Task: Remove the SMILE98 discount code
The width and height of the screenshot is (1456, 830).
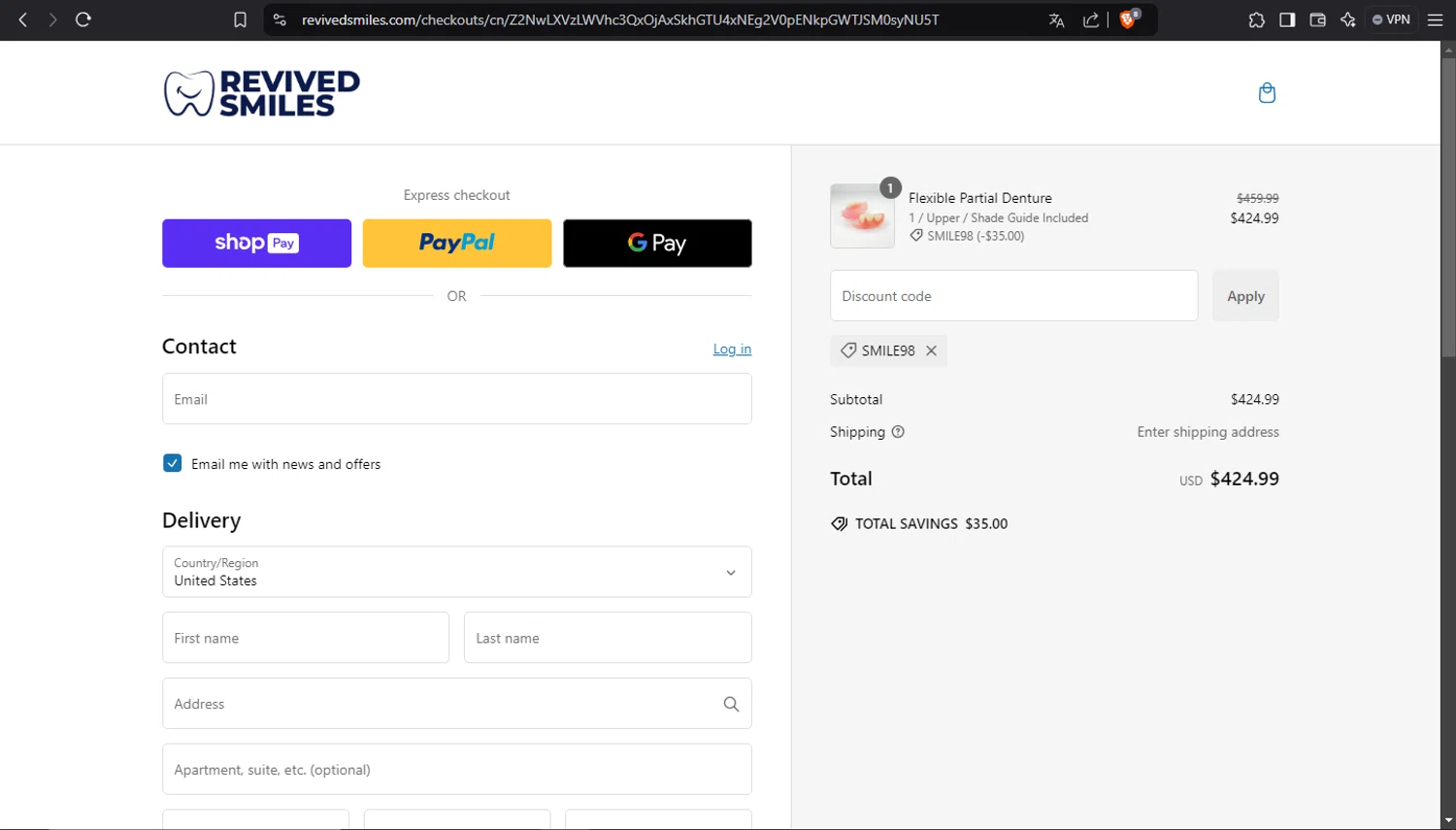Action: [x=931, y=350]
